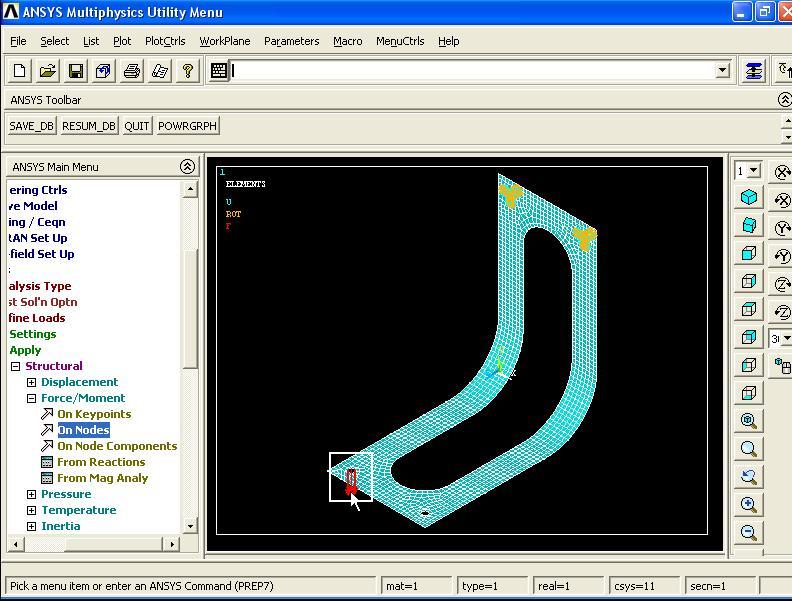Click the New Analysis icon
The image size is (792, 601).
20,71
